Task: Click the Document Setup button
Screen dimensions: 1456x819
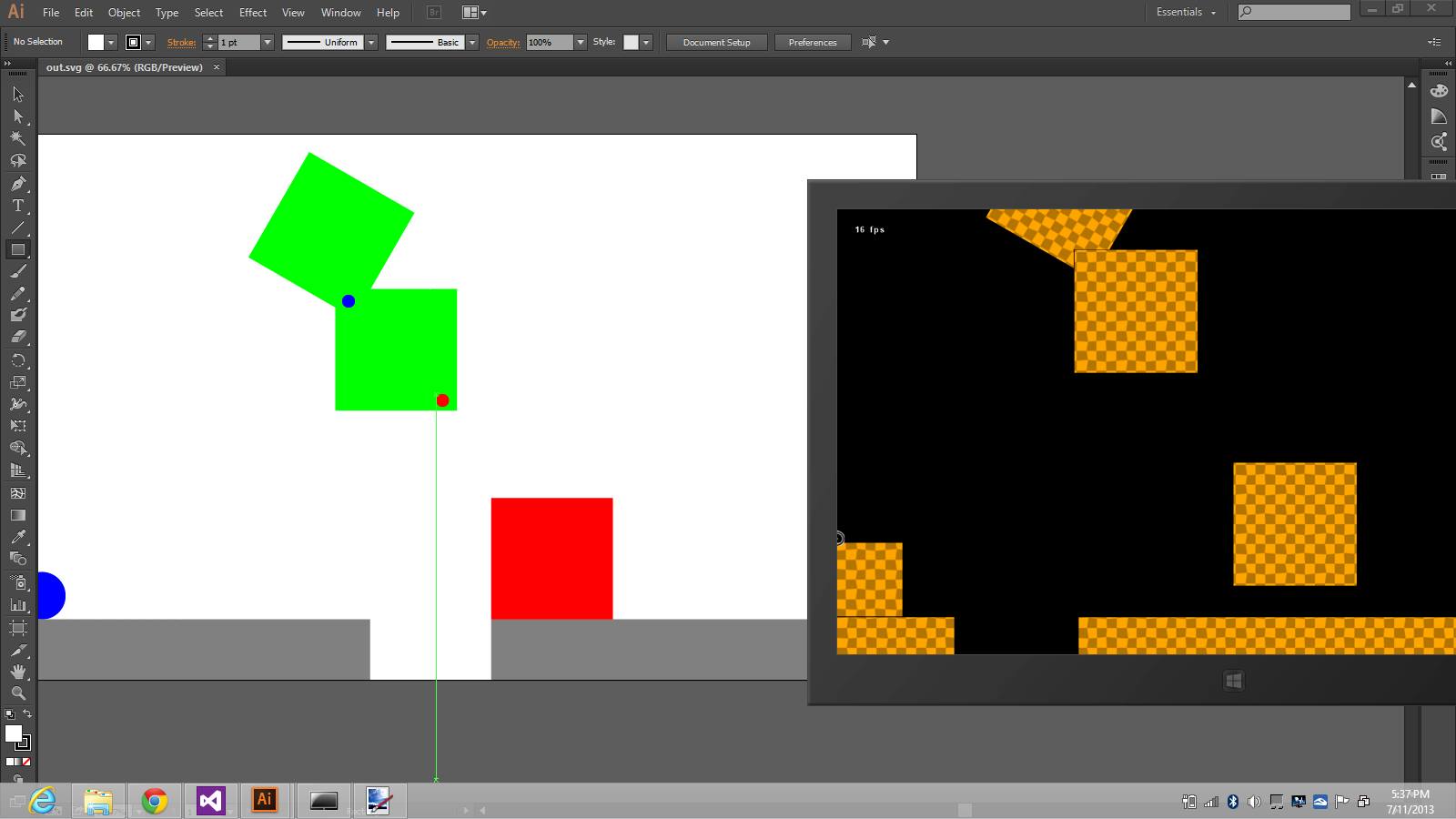Action: [717, 43]
